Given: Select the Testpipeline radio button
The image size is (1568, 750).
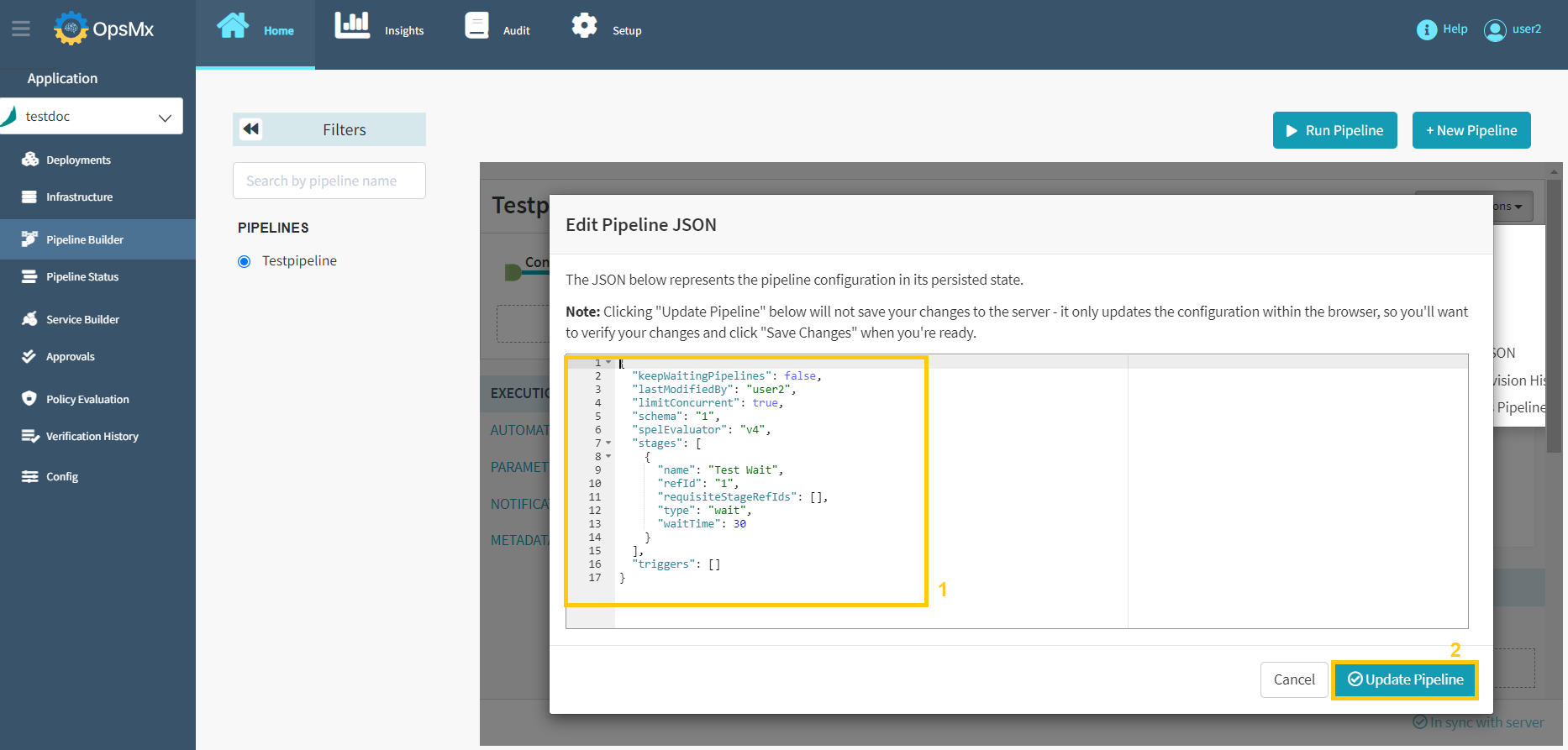Looking at the screenshot, I should [245, 261].
